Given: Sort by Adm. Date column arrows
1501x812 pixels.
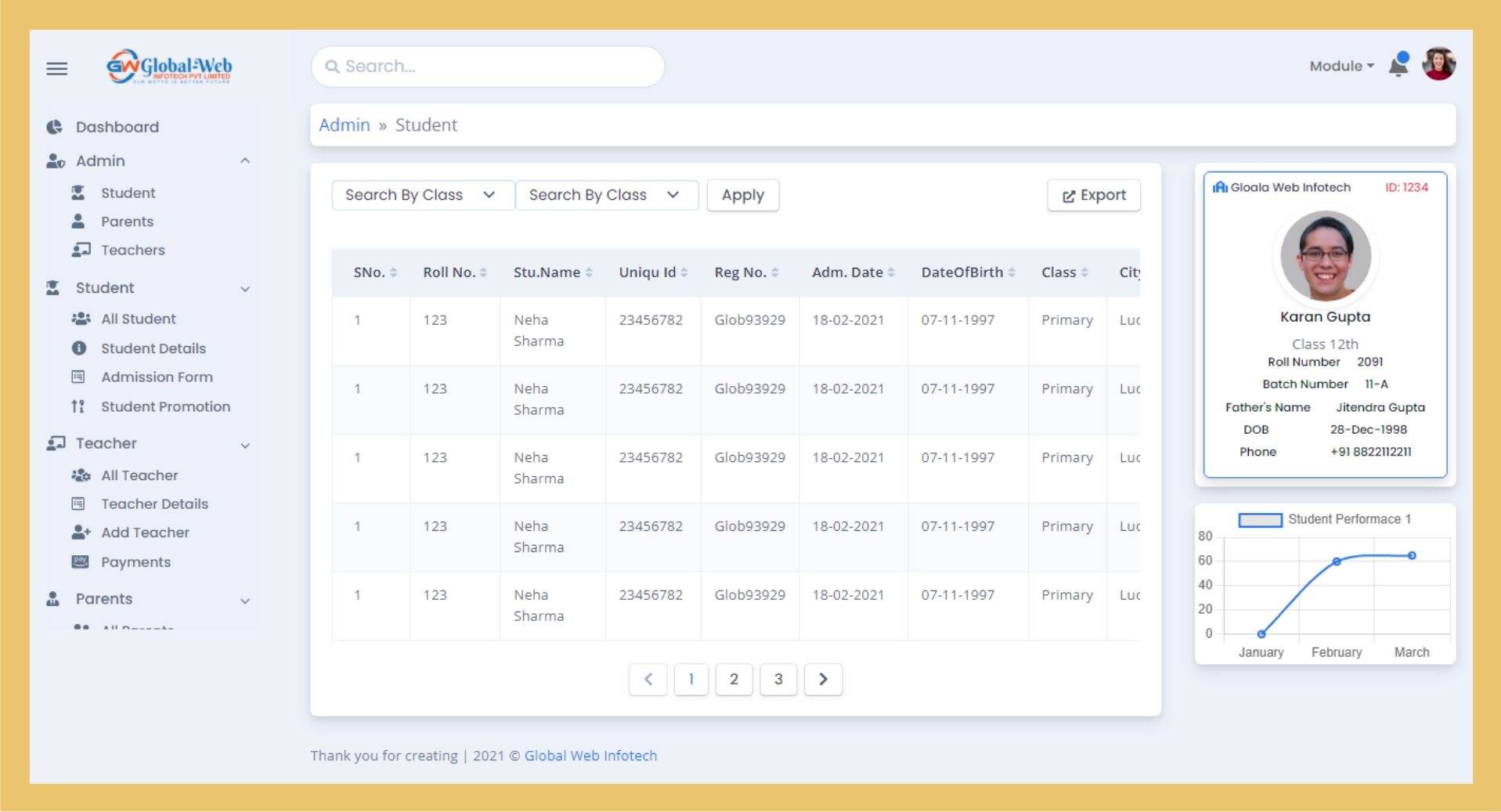Looking at the screenshot, I should pos(891,272).
